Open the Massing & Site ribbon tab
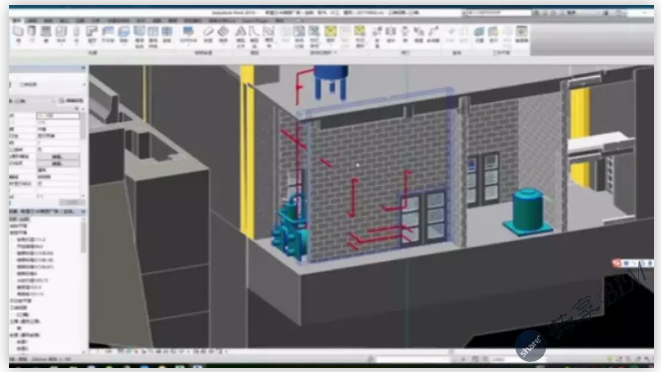 click(x=118, y=20)
